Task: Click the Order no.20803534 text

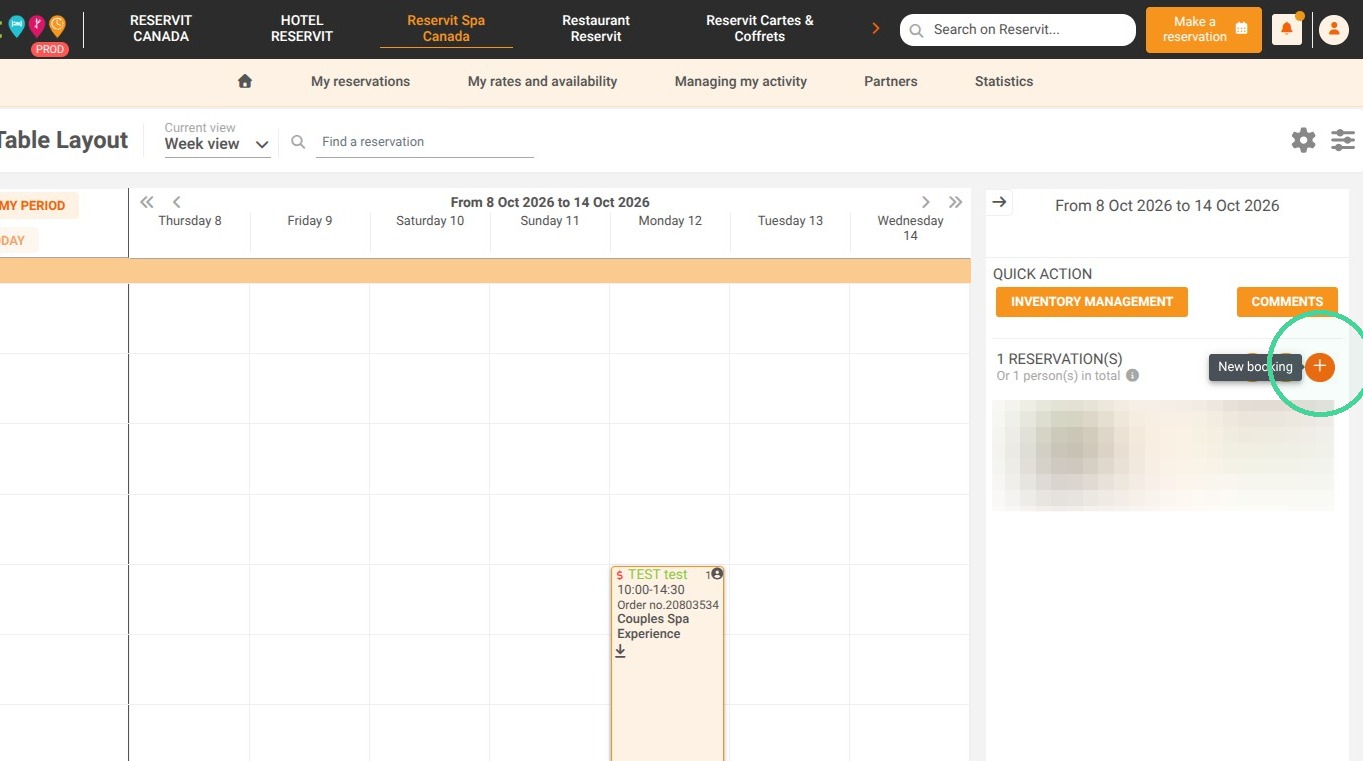Action: pos(668,605)
